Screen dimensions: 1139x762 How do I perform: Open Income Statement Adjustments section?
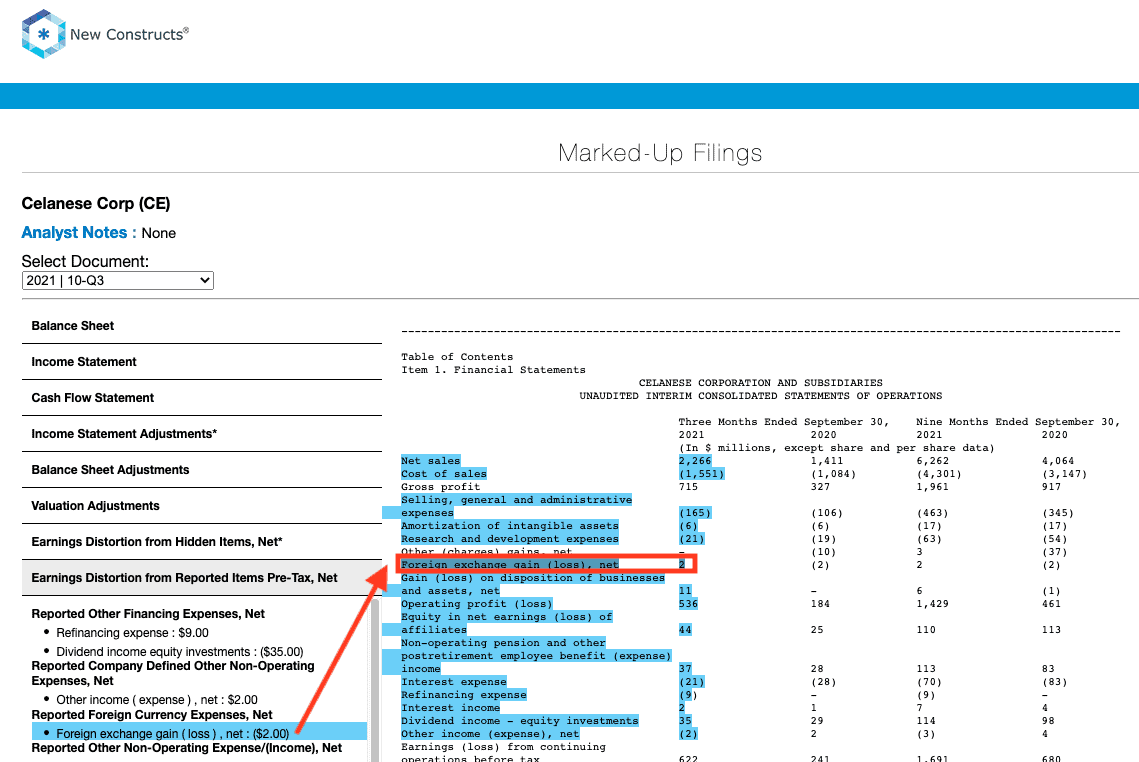point(202,434)
